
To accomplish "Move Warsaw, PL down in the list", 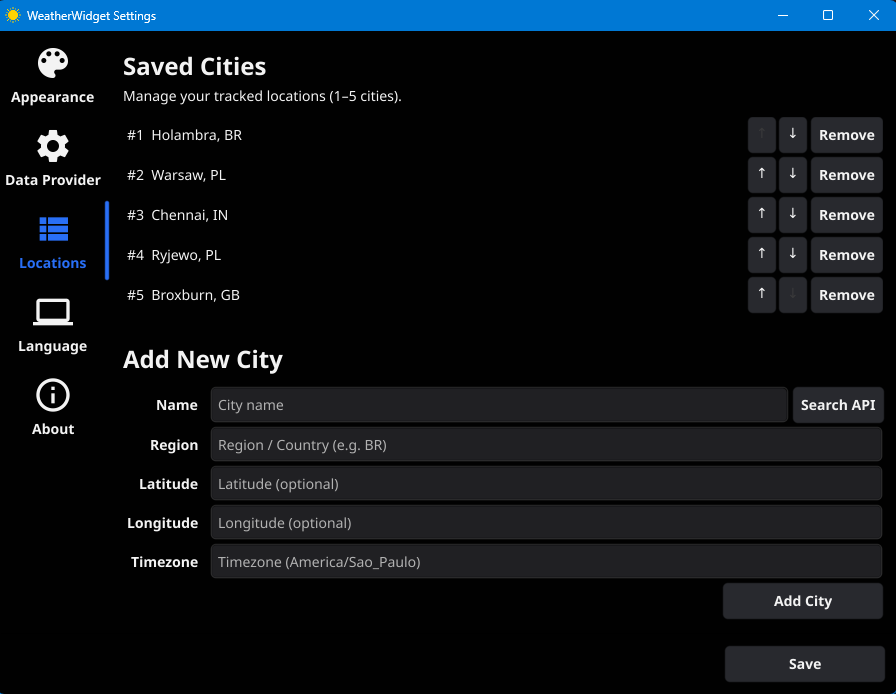I will (x=793, y=175).
